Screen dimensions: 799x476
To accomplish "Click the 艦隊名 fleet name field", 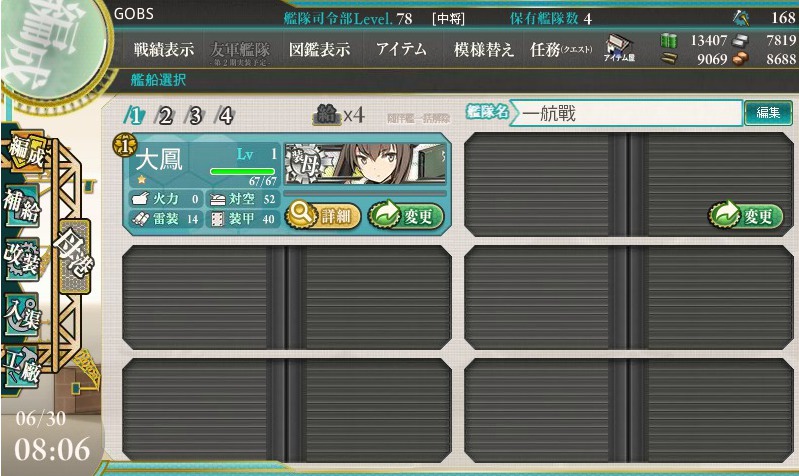I will (x=626, y=113).
